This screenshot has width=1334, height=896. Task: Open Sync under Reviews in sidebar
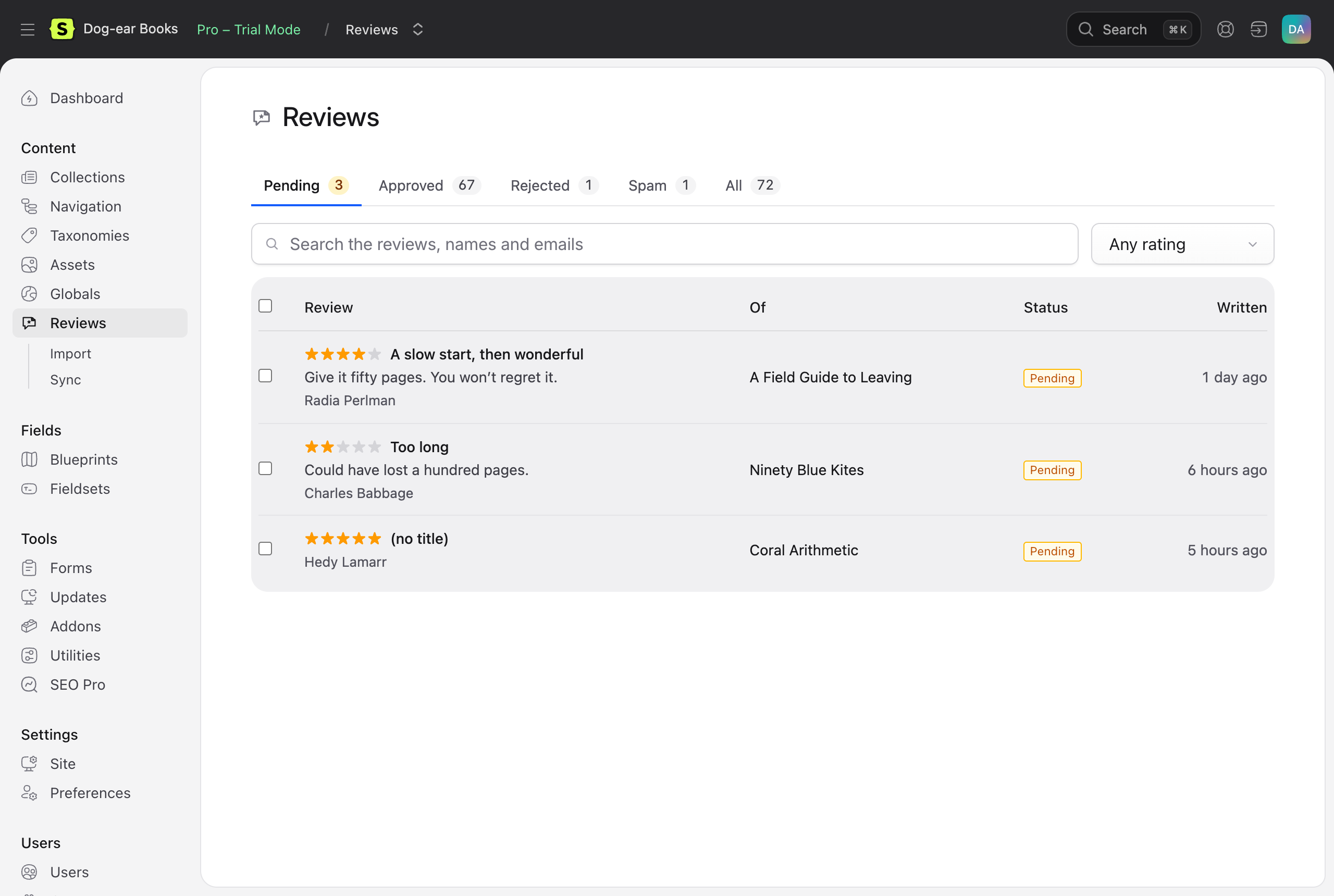(x=65, y=379)
